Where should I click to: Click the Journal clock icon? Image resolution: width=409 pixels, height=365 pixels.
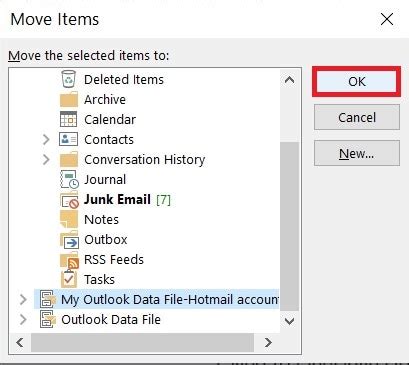coord(69,180)
